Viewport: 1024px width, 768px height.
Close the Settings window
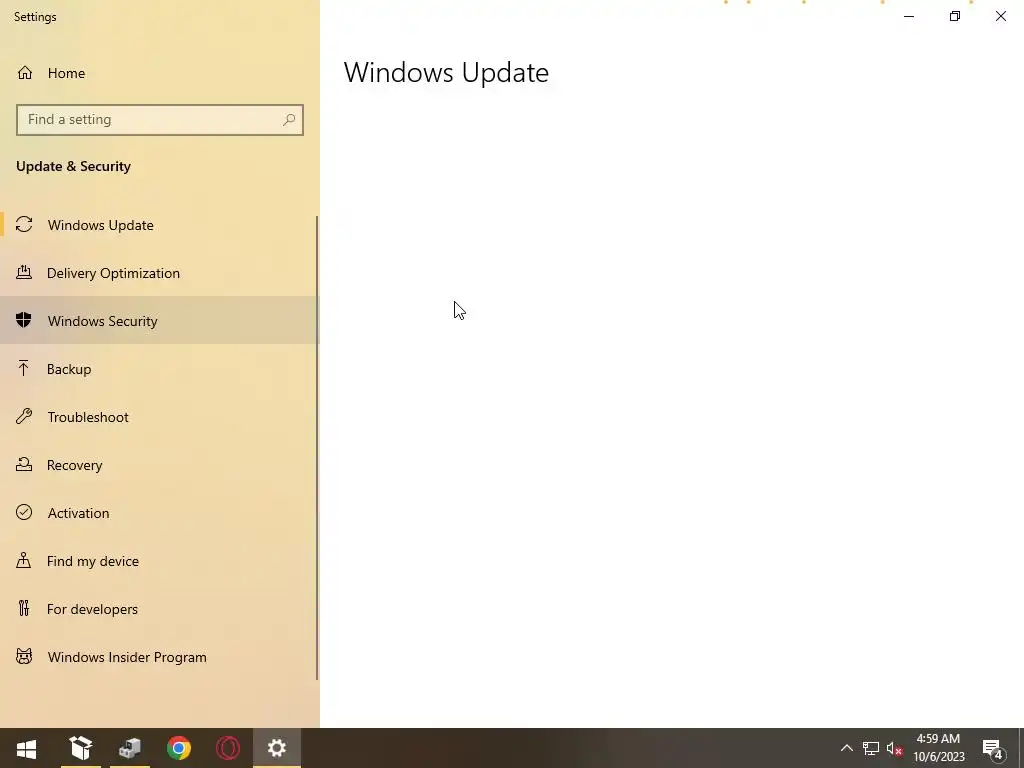(1000, 16)
